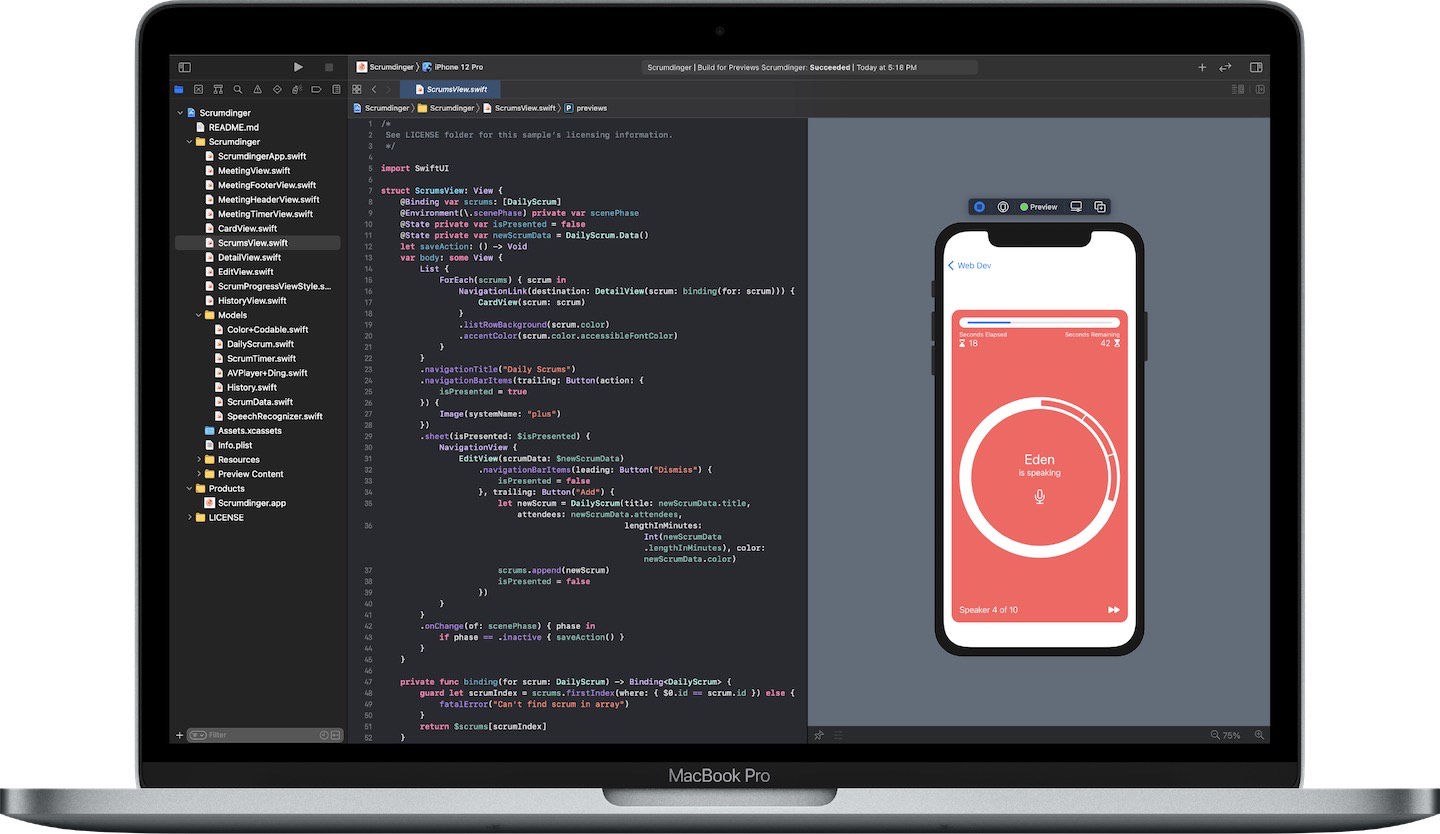Open the Breakpoint navigator flag icon
The height and width of the screenshot is (834, 1440).
316,89
